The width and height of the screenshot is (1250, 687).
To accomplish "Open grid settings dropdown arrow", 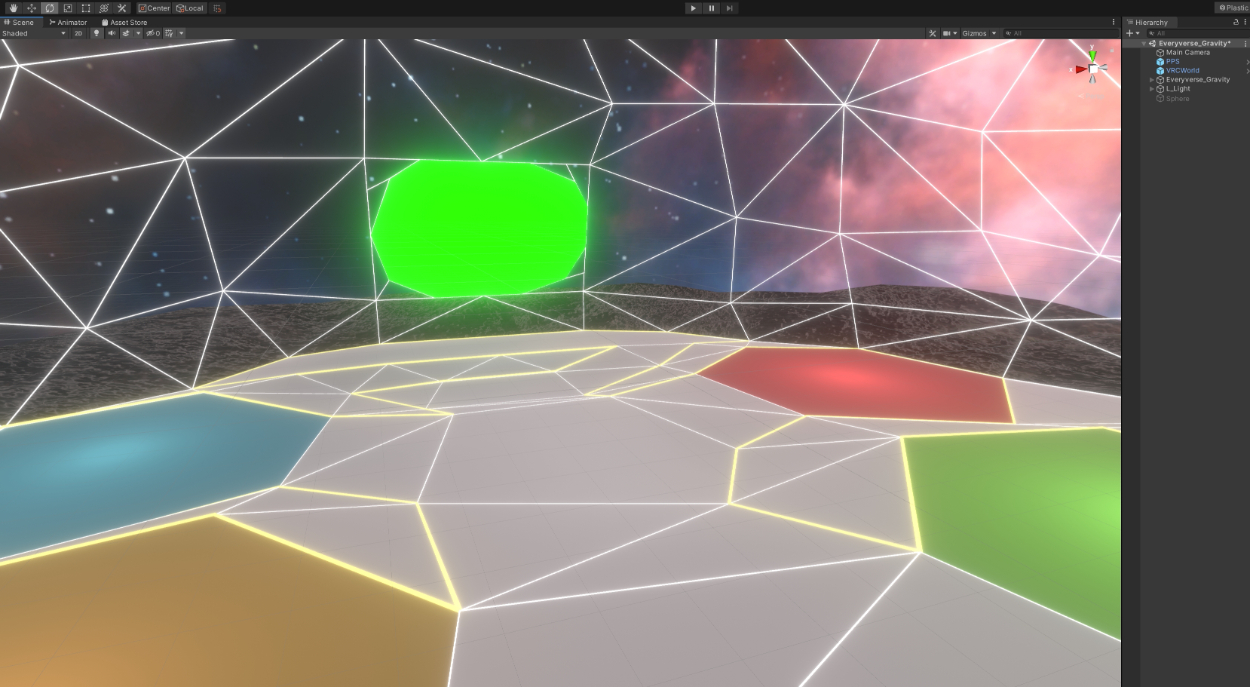I will pos(180,33).
